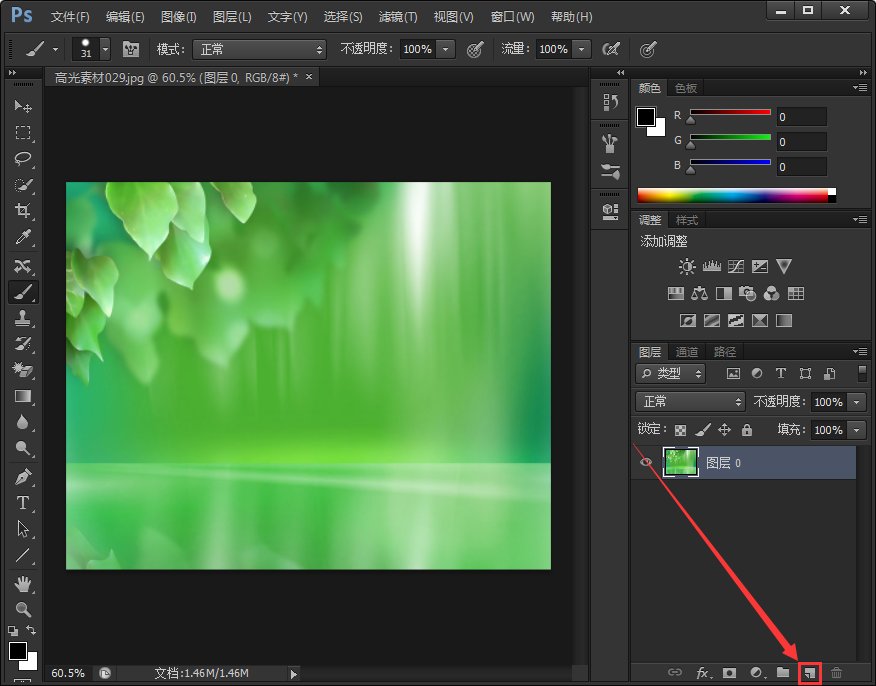Click the 图层 0 layer thumbnail
This screenshot has width=876, height=686.
click(680, 462)
